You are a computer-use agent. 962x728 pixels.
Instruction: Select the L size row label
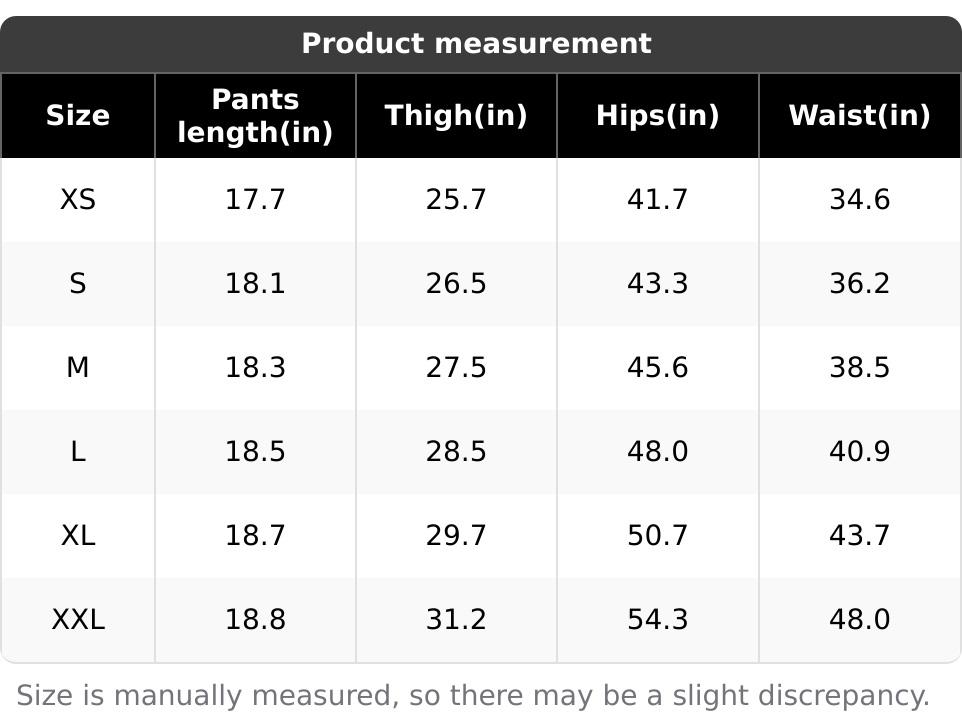click(78, 452)
